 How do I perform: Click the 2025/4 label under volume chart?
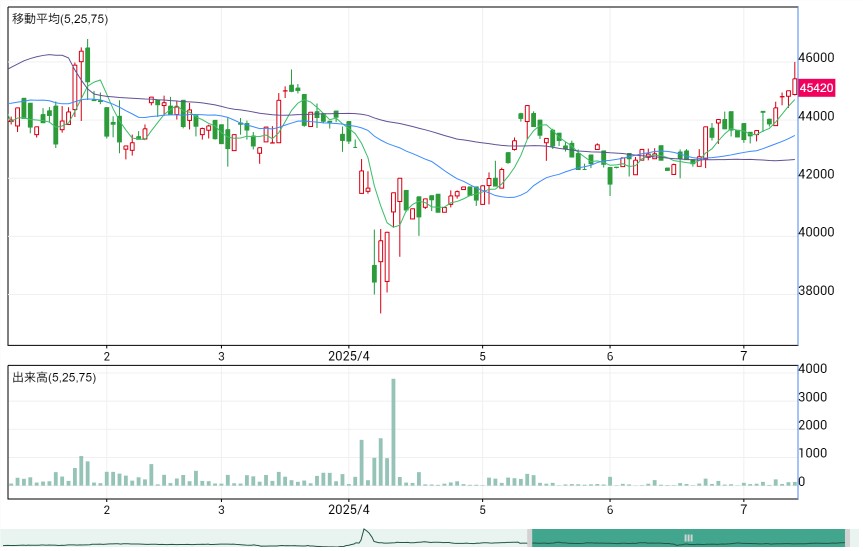(349, 510)
